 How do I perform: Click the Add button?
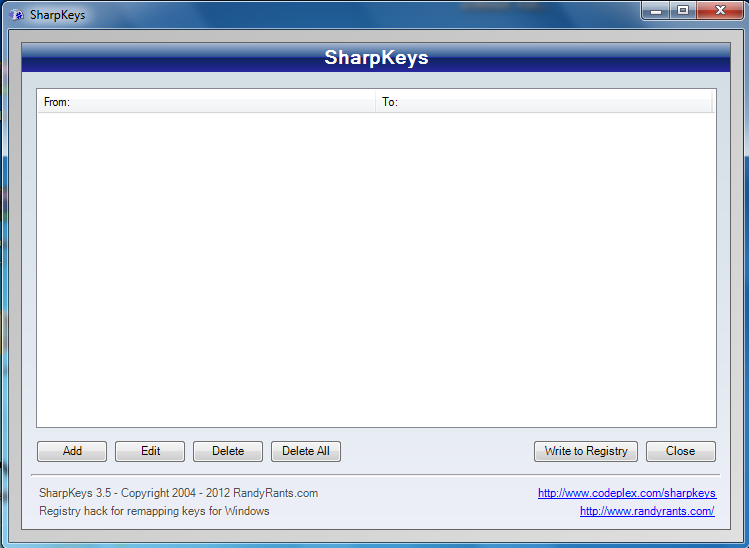click(72, 451)
